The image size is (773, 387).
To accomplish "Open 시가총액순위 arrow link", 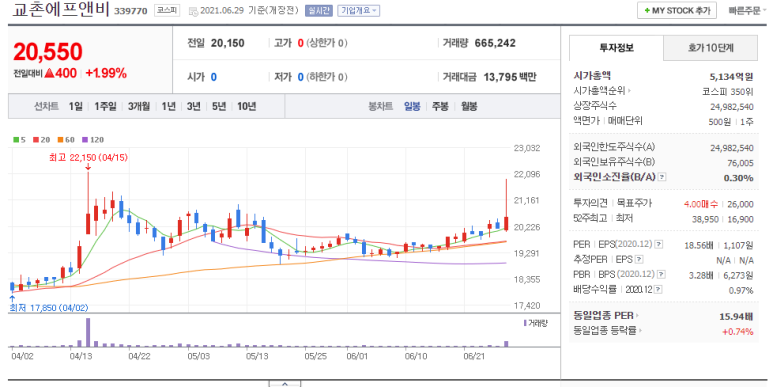I will click(602, 91).
